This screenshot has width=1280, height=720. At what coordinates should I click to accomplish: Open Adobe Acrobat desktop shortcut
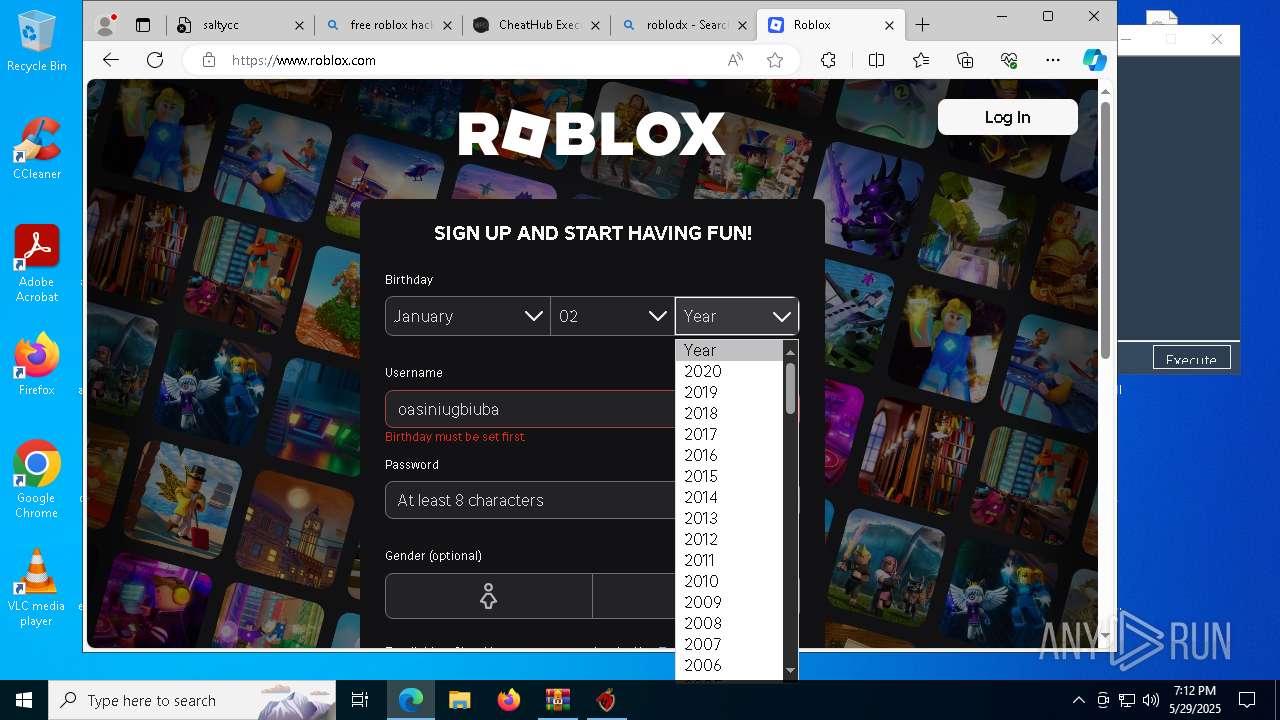point(37,263)
